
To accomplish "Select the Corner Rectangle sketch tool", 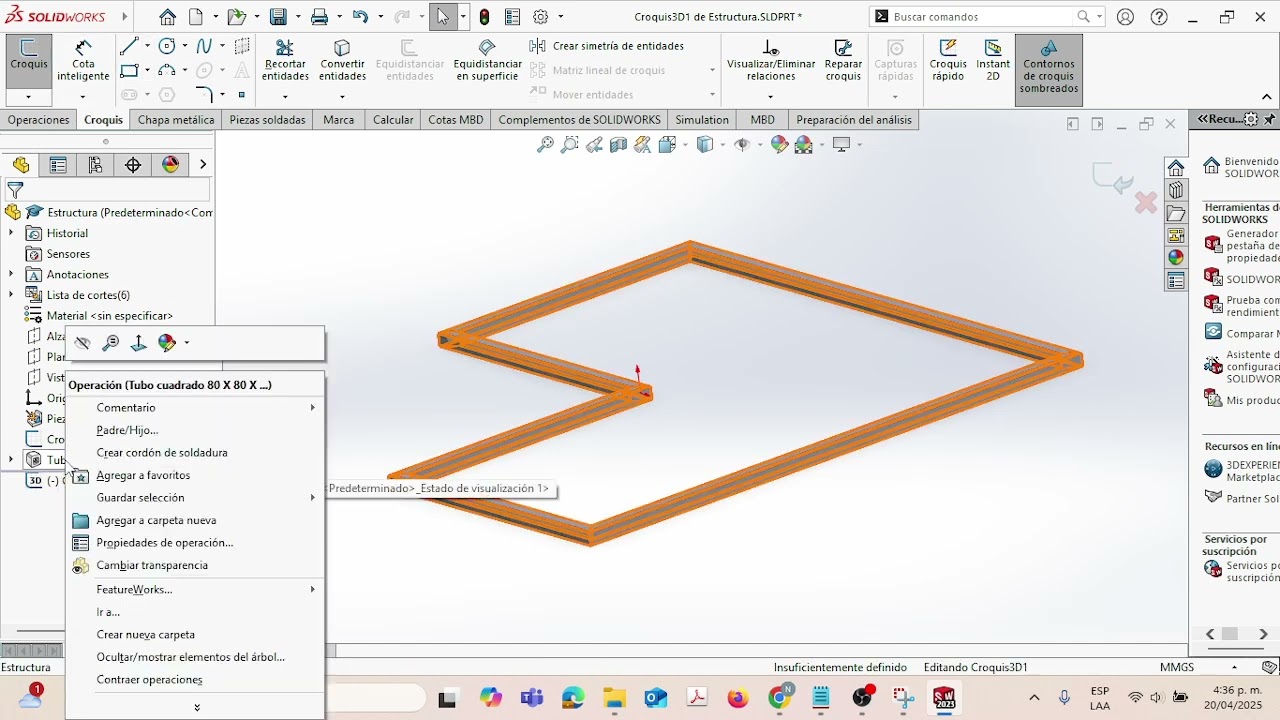I will click(x=129, y=70).
